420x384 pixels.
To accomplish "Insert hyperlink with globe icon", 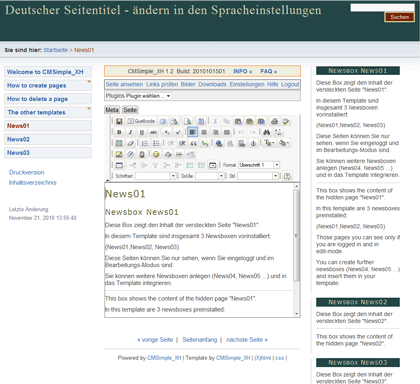I will (x=219, y=143).
